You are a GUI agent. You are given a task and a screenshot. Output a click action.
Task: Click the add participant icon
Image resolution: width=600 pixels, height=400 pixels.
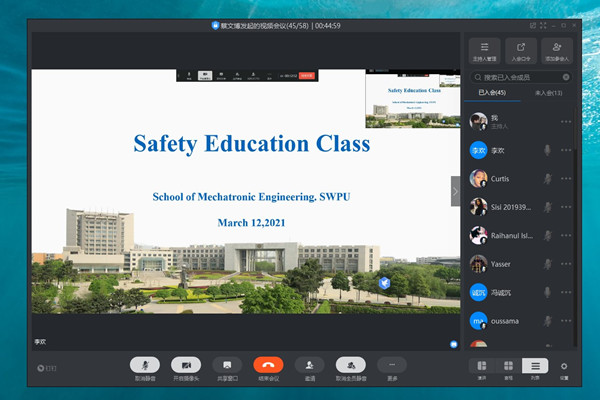pos(557,50)
